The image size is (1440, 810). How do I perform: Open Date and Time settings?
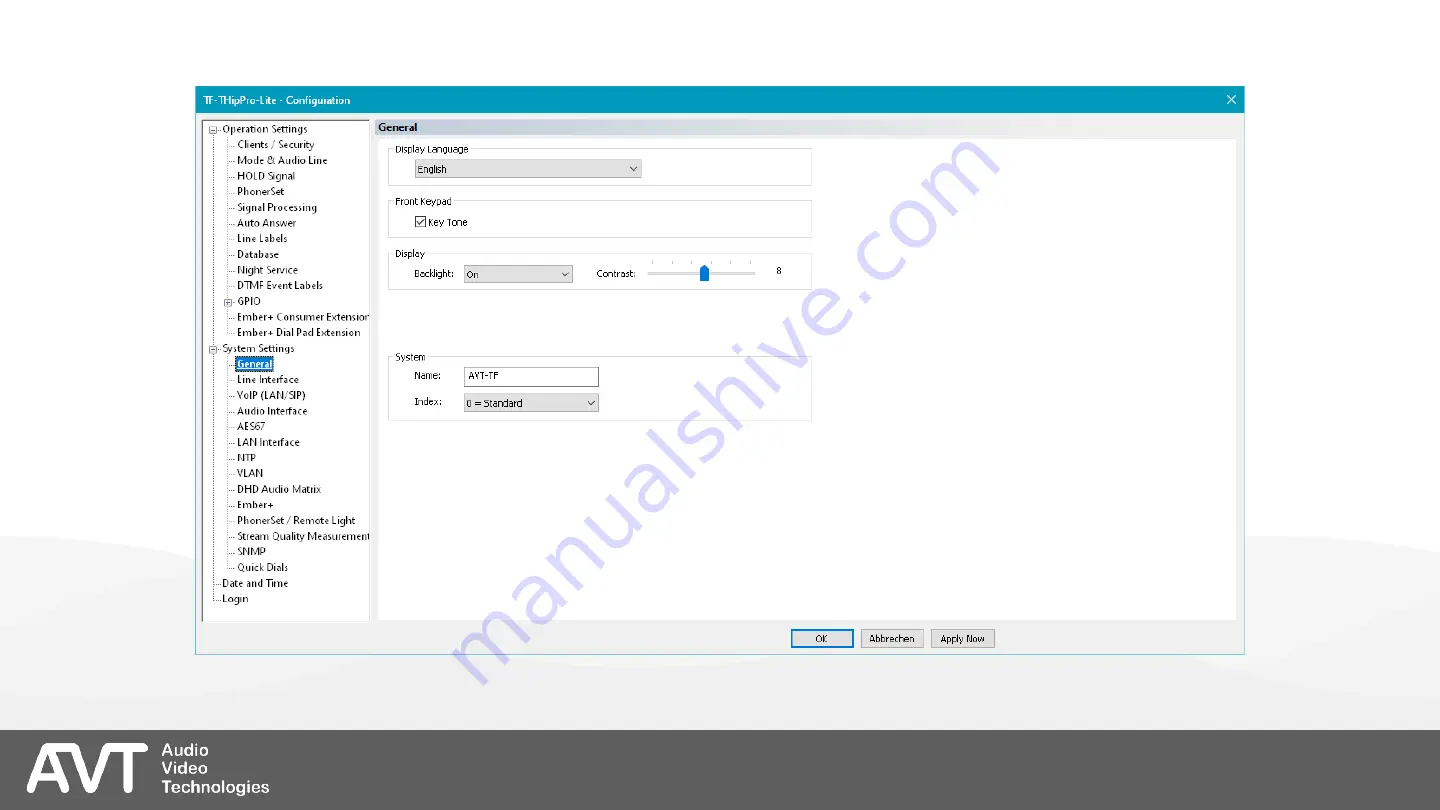[x=255, y=583]
